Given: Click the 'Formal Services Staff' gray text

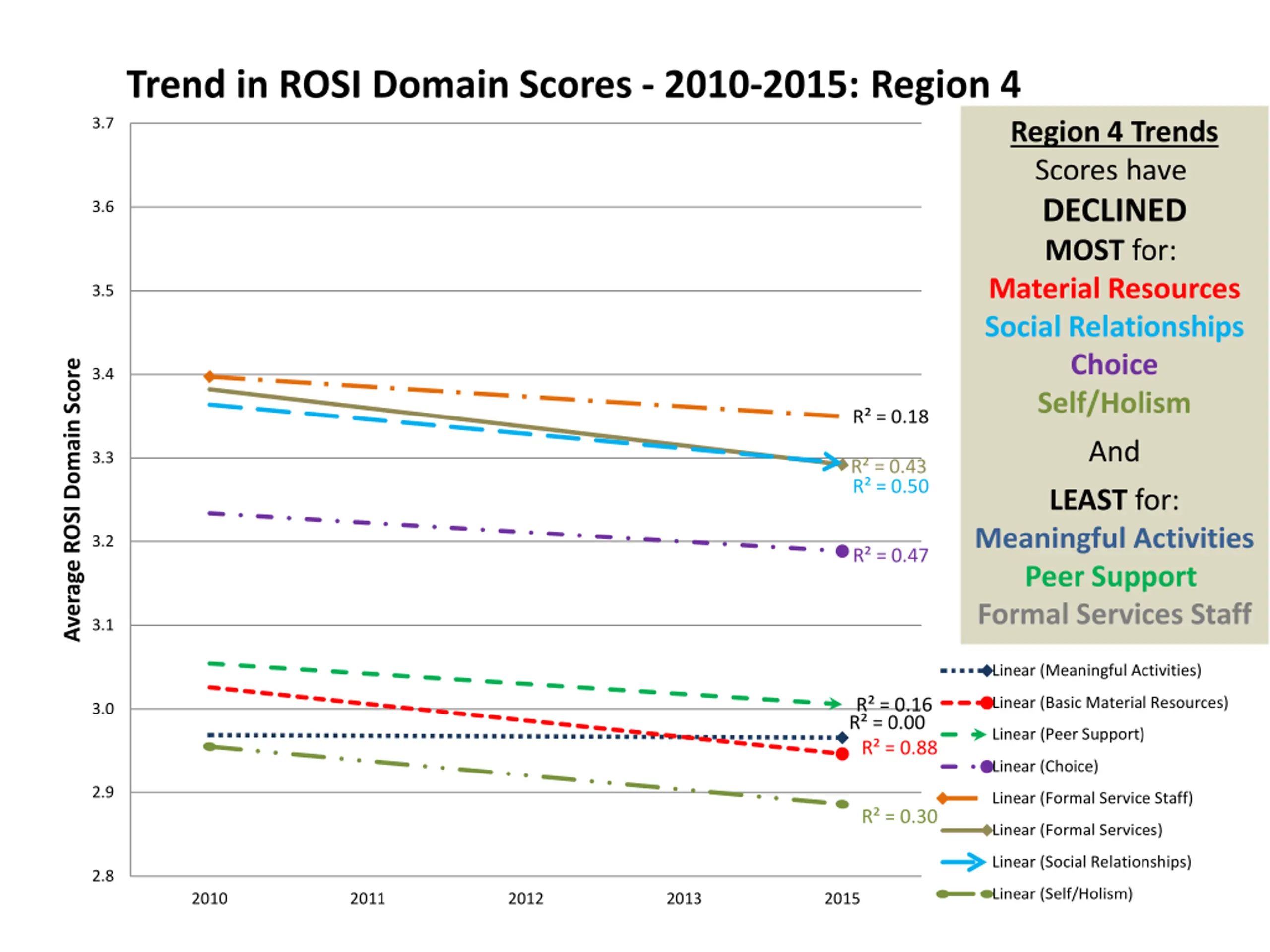Looking at the screenshot, I should [x=1114, y=614].
